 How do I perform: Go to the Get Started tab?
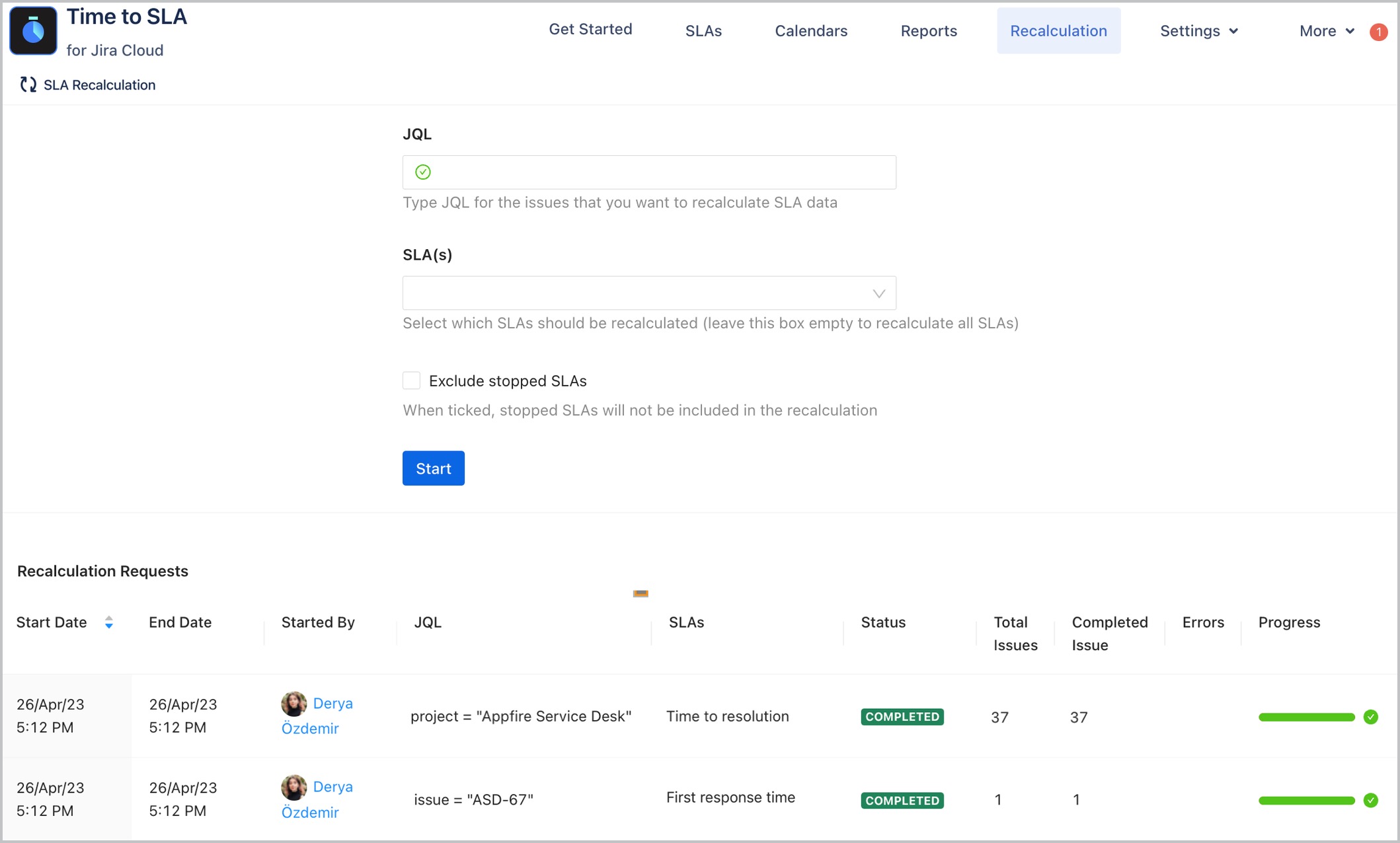[590, 29]
